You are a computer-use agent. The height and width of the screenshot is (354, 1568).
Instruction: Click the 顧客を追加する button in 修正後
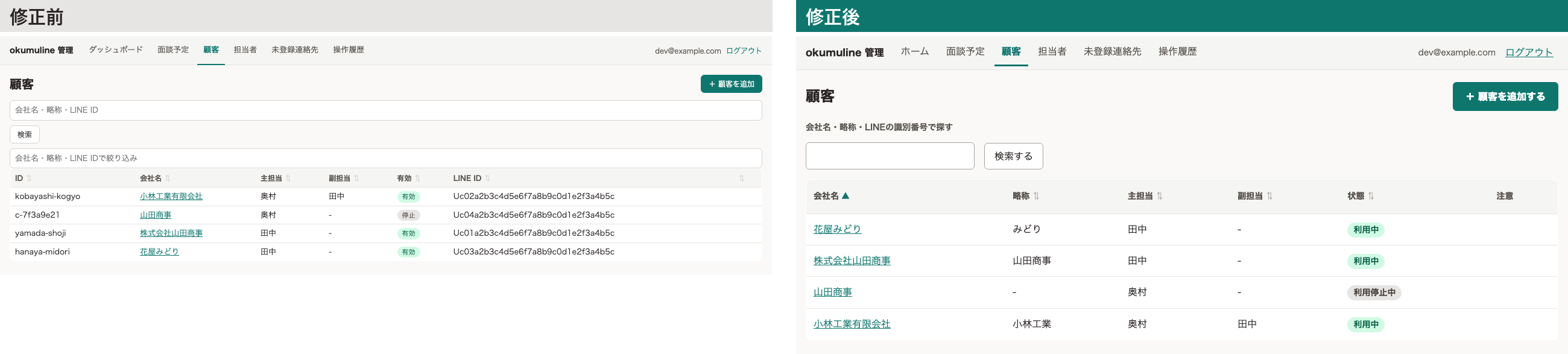1505,96
